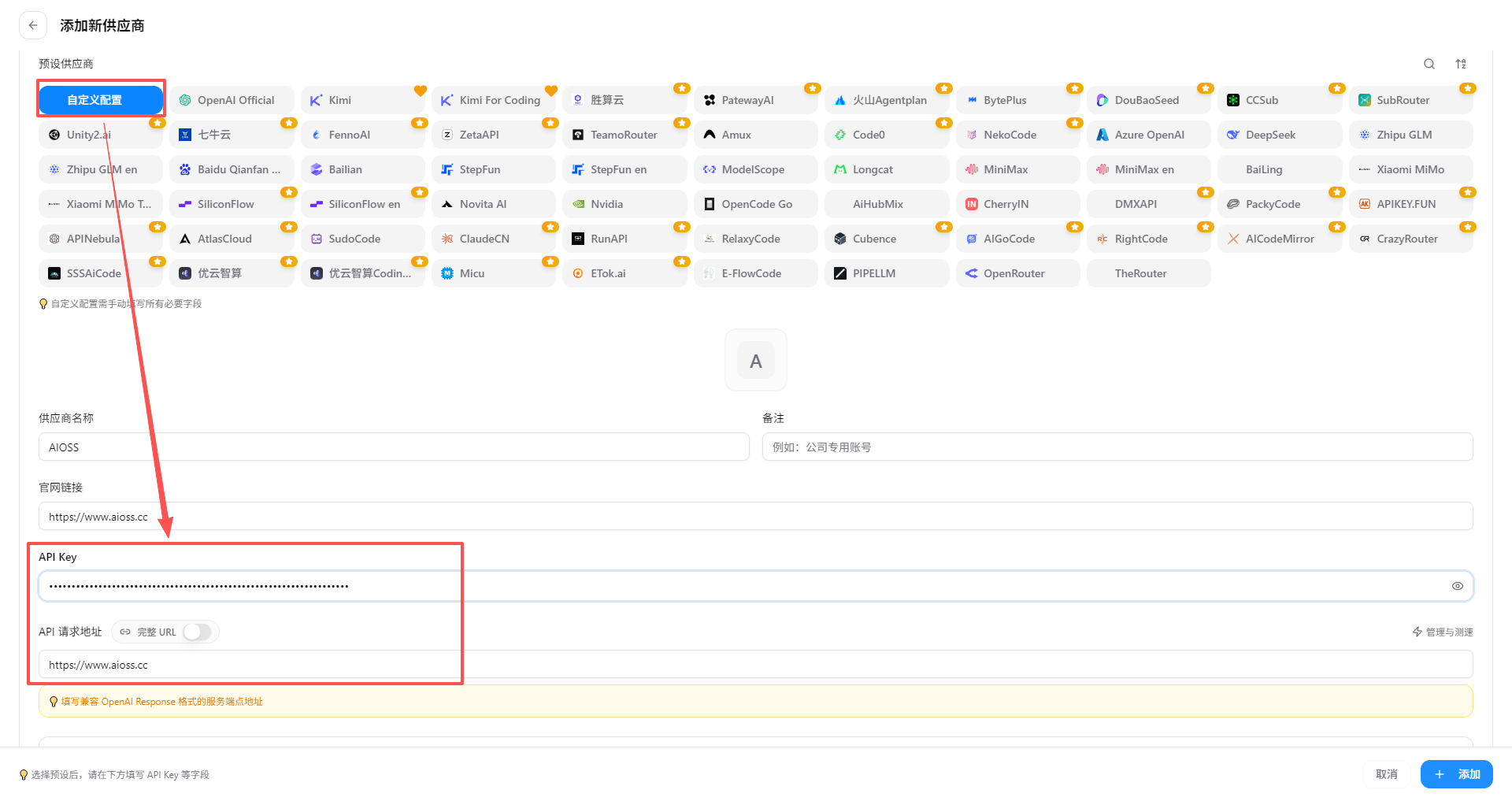Pick the Bailian preset
The image size is (1512, 801).
[363, 169]
